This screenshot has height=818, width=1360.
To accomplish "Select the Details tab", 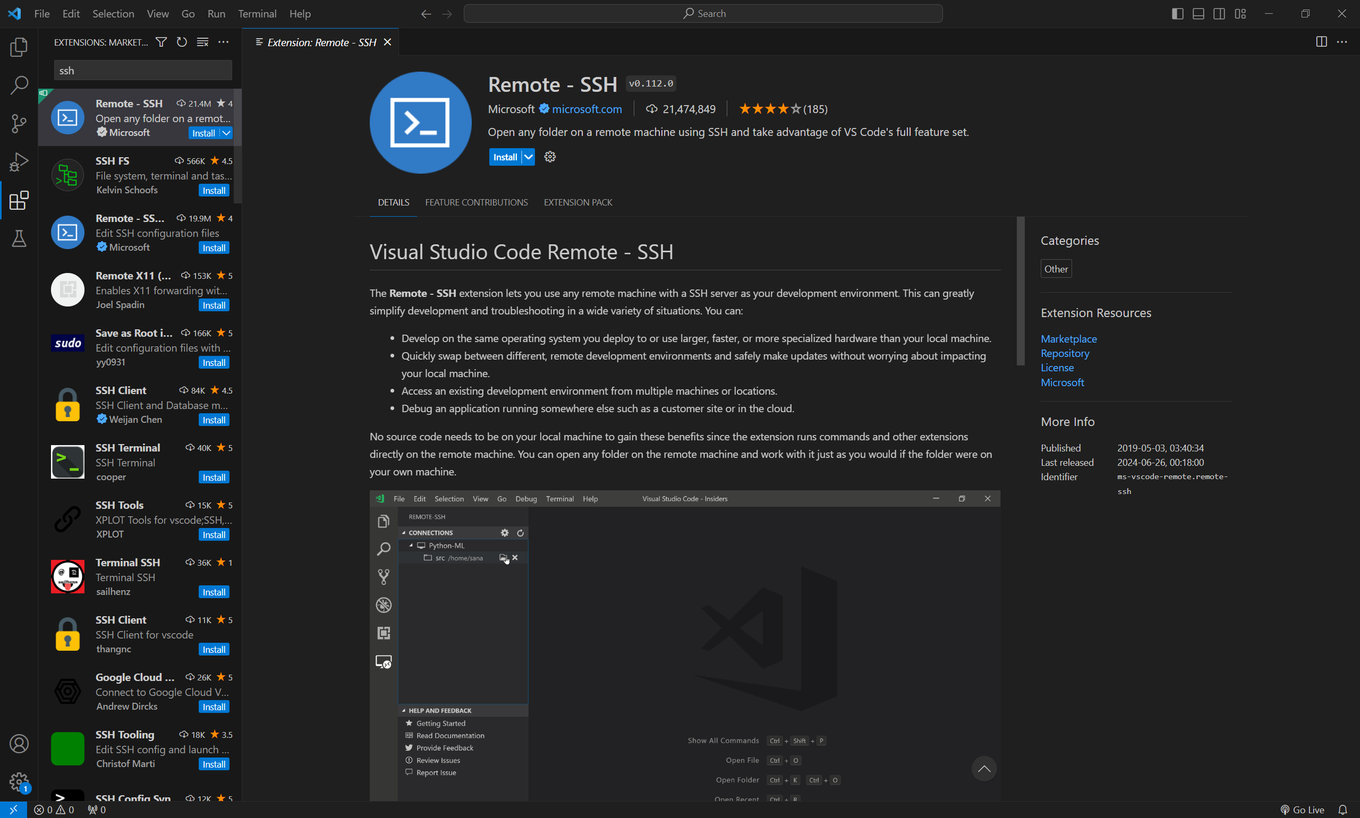I will coord(393,202).
